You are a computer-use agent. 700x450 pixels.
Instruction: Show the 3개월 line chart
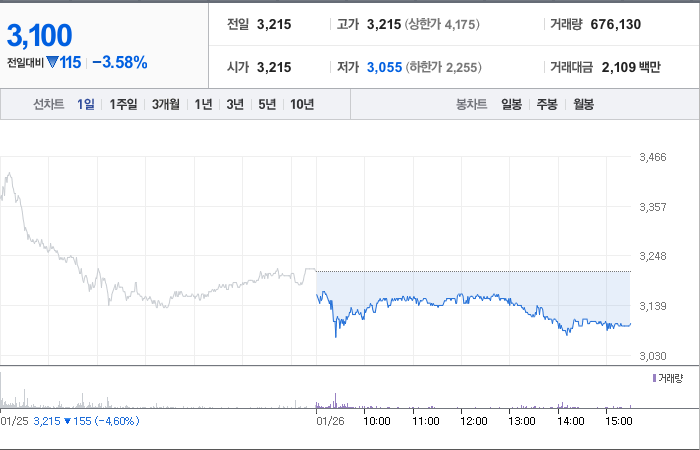pos(166,104)
